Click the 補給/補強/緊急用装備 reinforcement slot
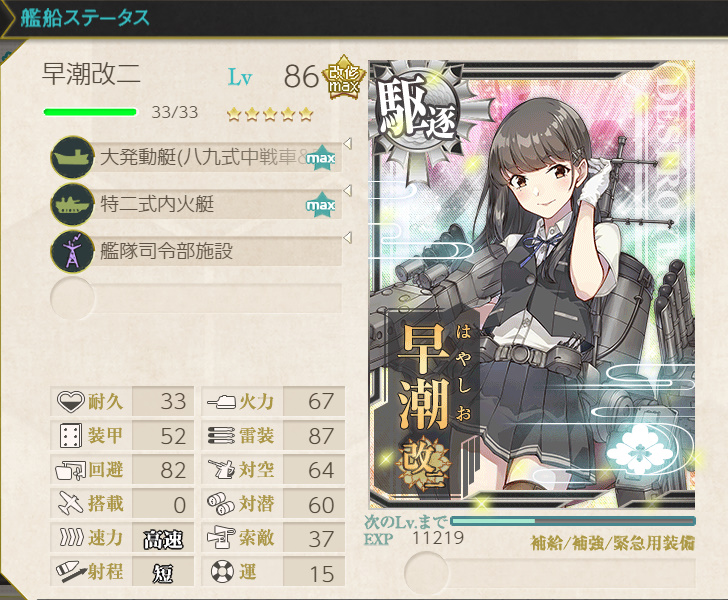Viewport: 728px width, 600px height. pyautogui.click(x=550, y=572)
